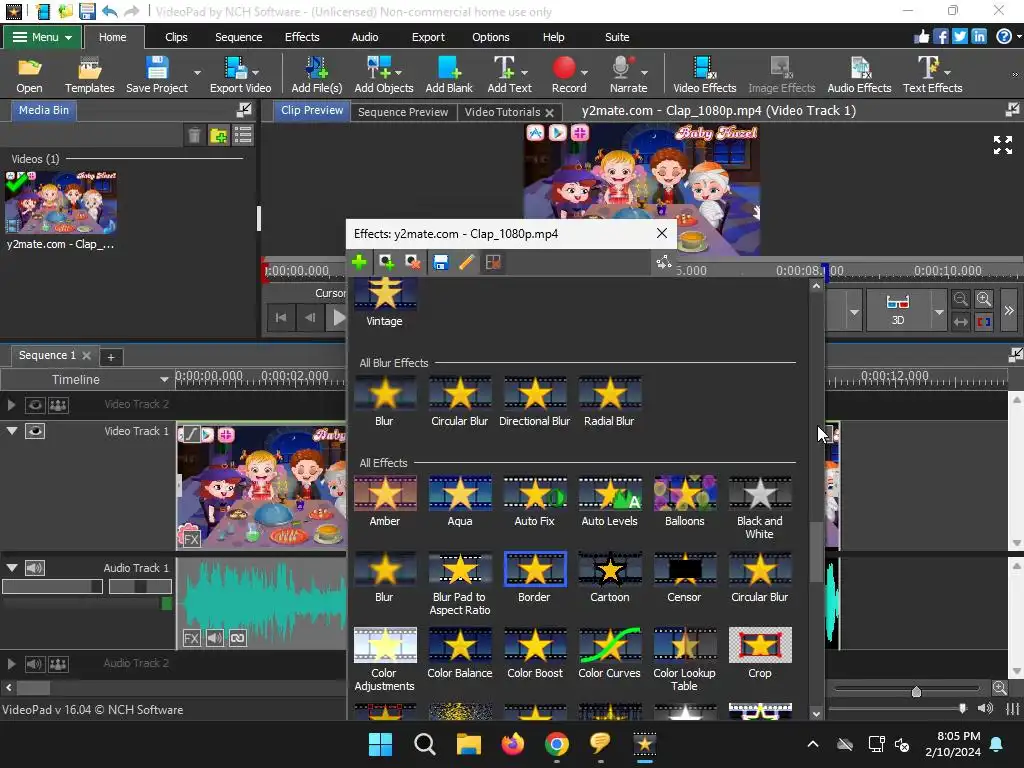Image resolution: width=1024 pixels, height=768 pixels.
Task: Click the Open button
Action: point(29,74)
